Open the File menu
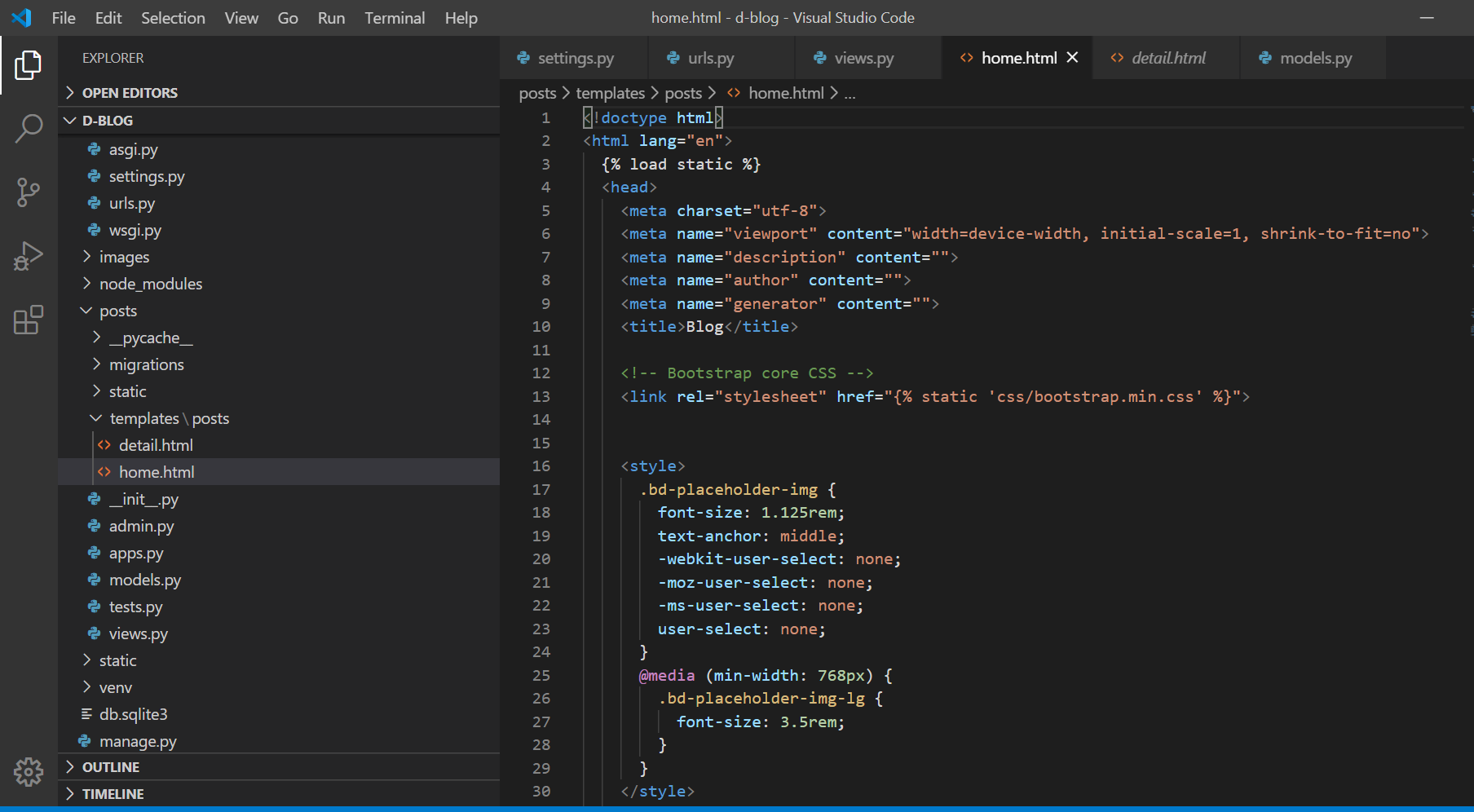 point(64,18)
